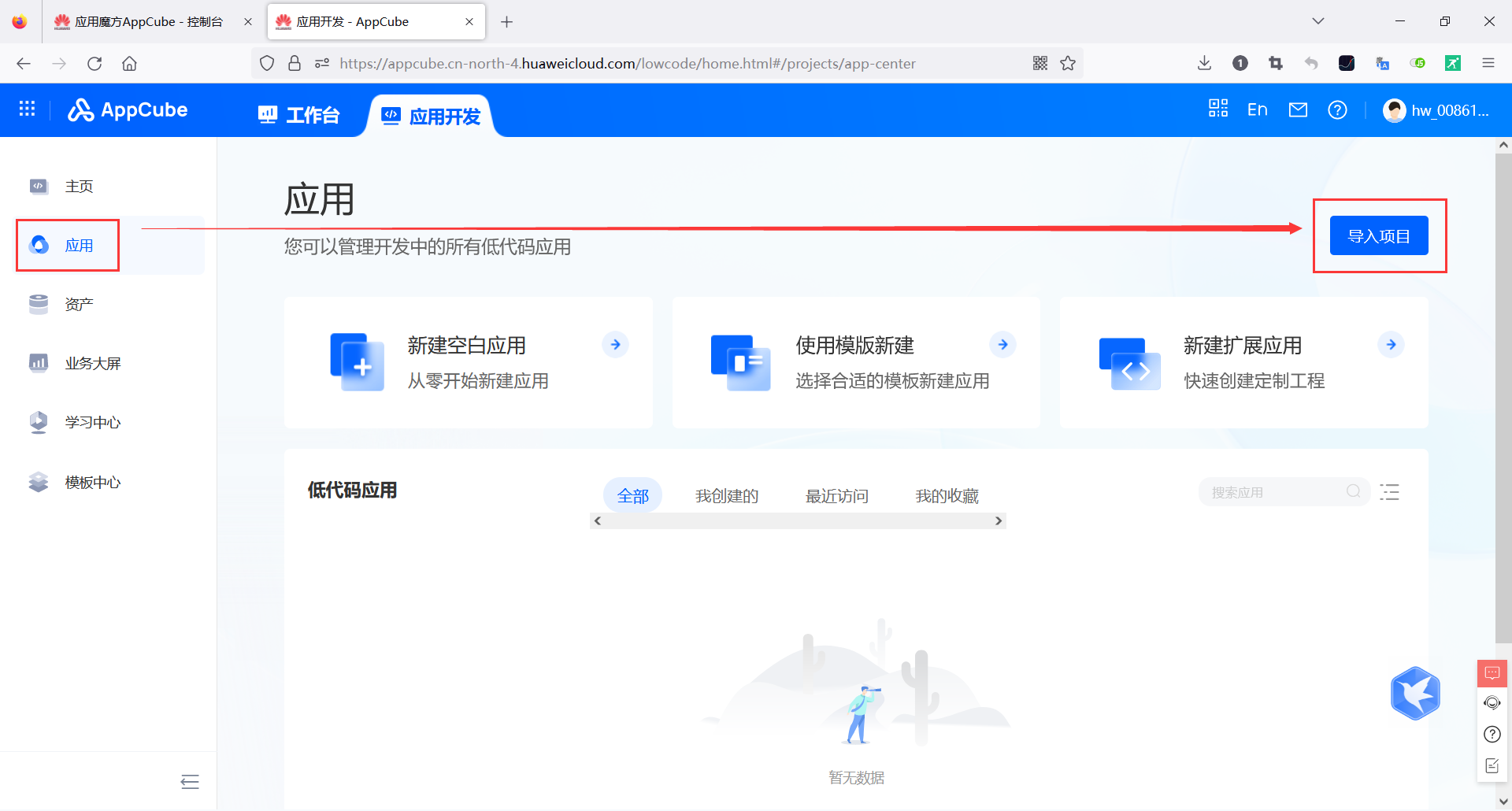This screenshot has width=1512, height=811.
Task: Switch to list view next to the search box
Action: 1390,491
